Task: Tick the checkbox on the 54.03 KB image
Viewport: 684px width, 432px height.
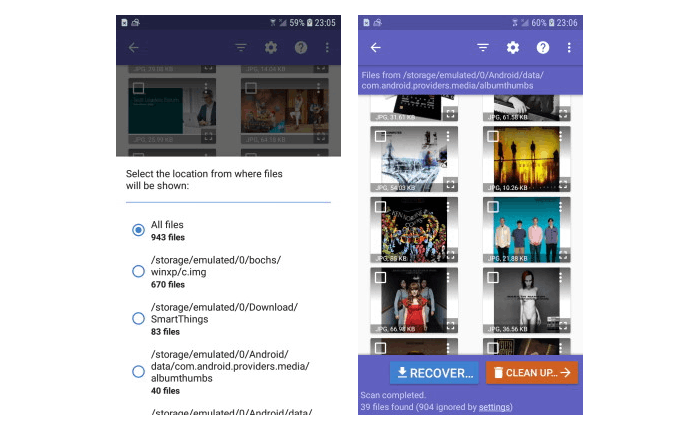Action: tap(380, 137)
